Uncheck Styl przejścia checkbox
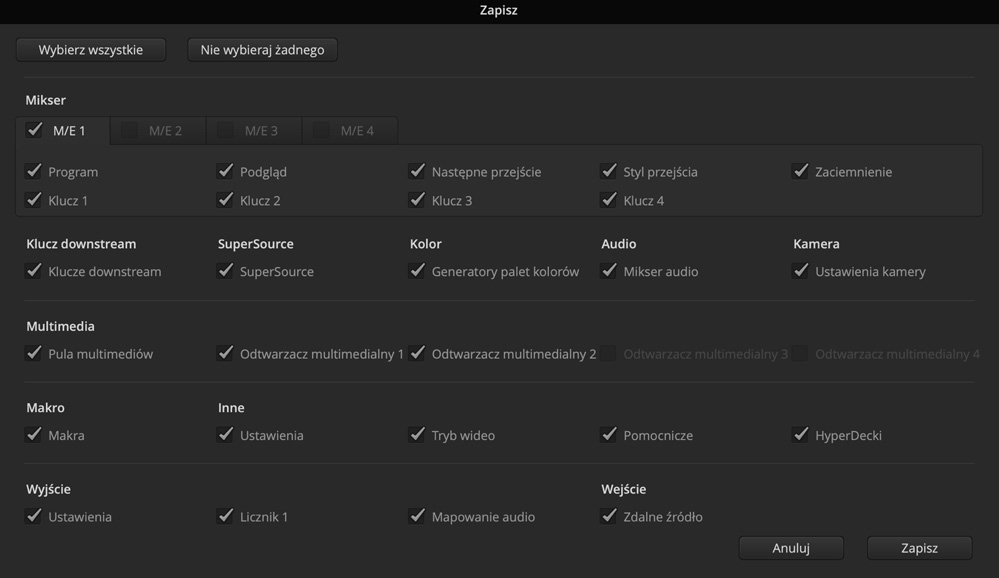Viewport: 999px width, 578px height. [x=609, y=171]
